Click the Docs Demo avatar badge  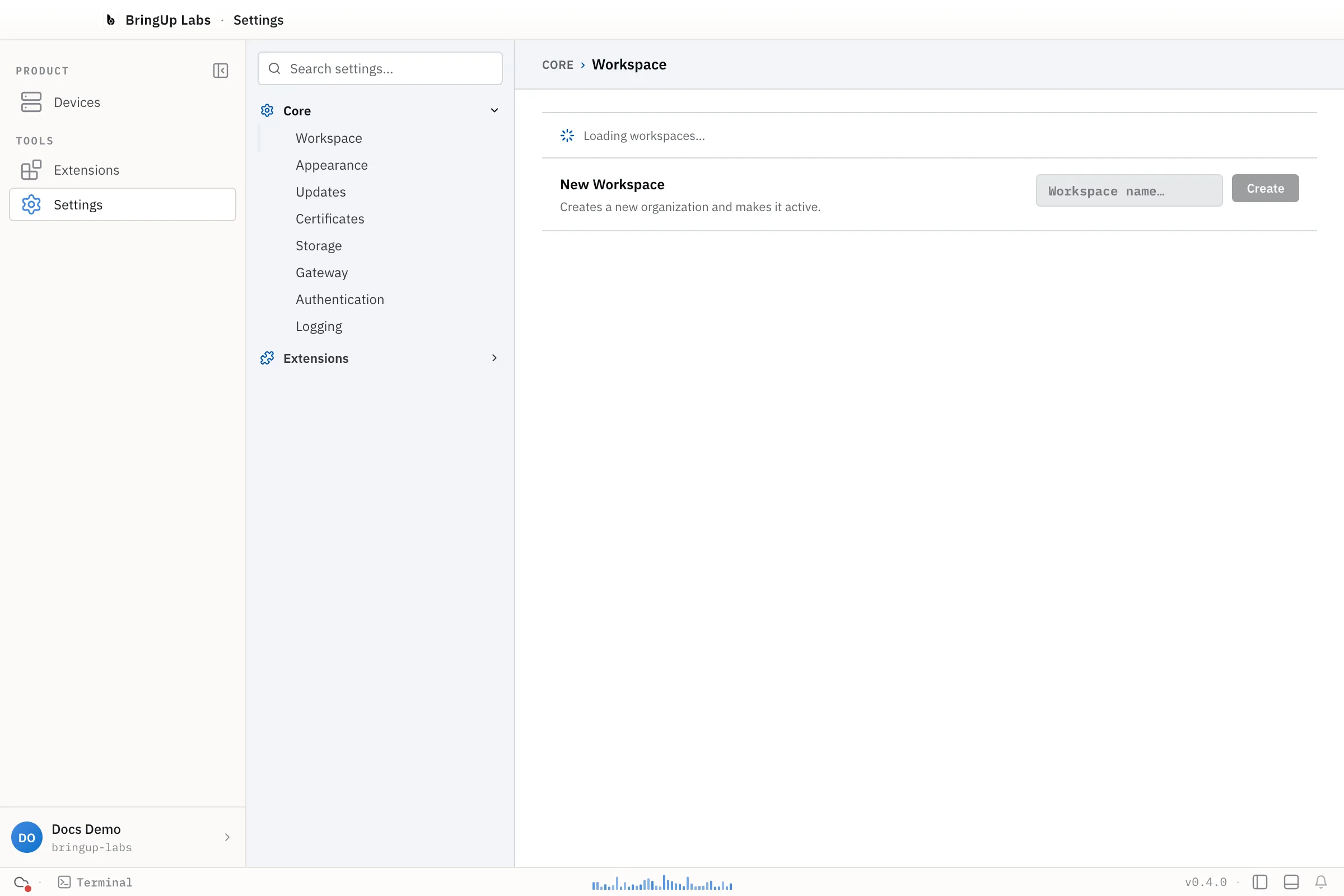click(x=27, y=837)
